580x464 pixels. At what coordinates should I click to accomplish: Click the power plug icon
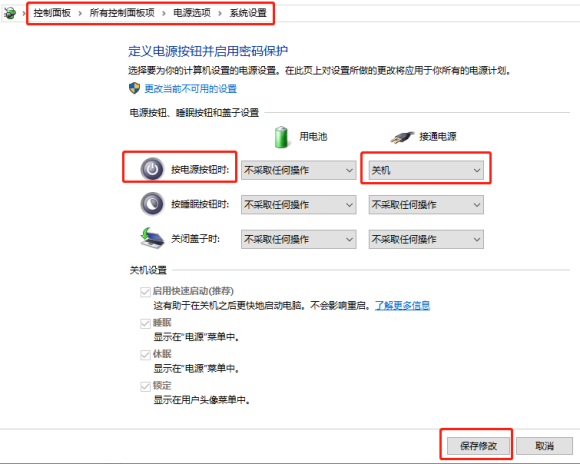pos(402,137)
